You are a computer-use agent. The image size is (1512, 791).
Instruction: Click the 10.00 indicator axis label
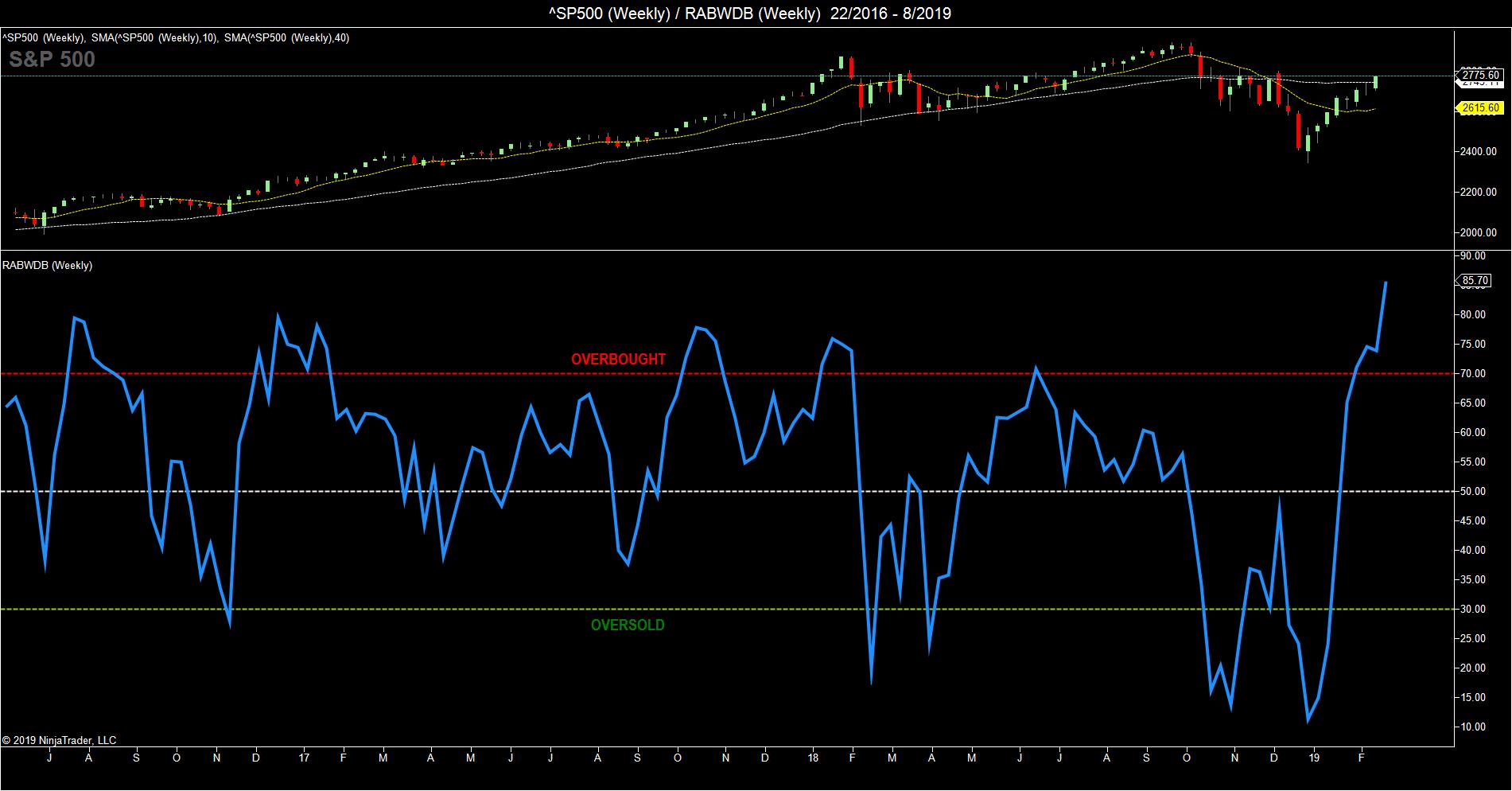(x=1474, y=727)
